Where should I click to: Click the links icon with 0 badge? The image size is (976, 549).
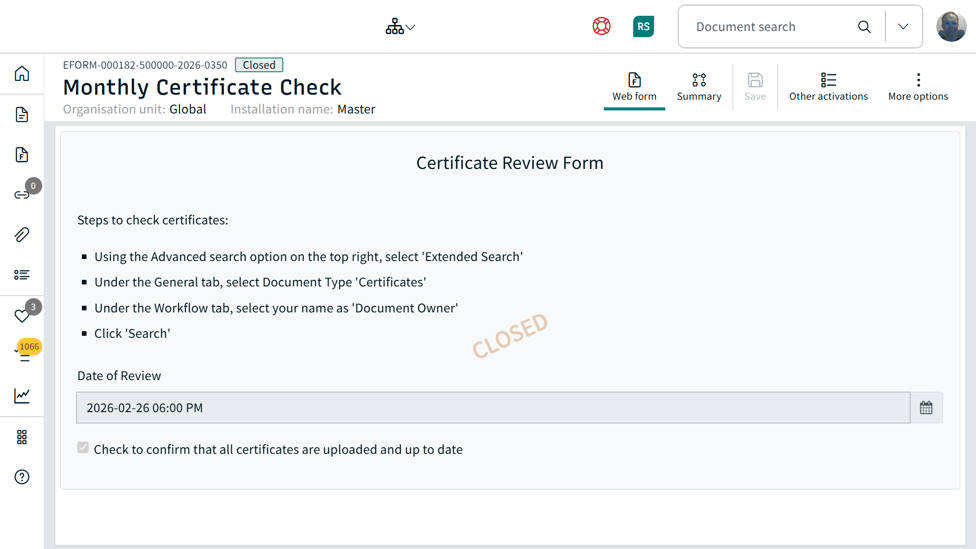point(22,195)
